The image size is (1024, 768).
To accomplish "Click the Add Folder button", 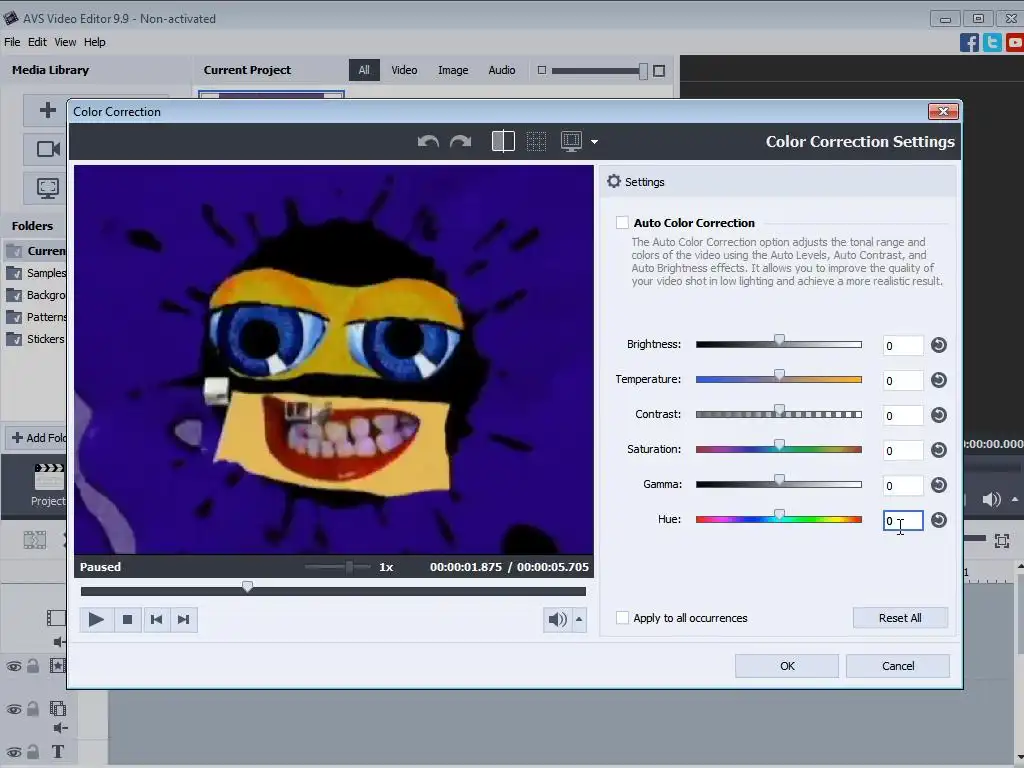I will 37,438.
